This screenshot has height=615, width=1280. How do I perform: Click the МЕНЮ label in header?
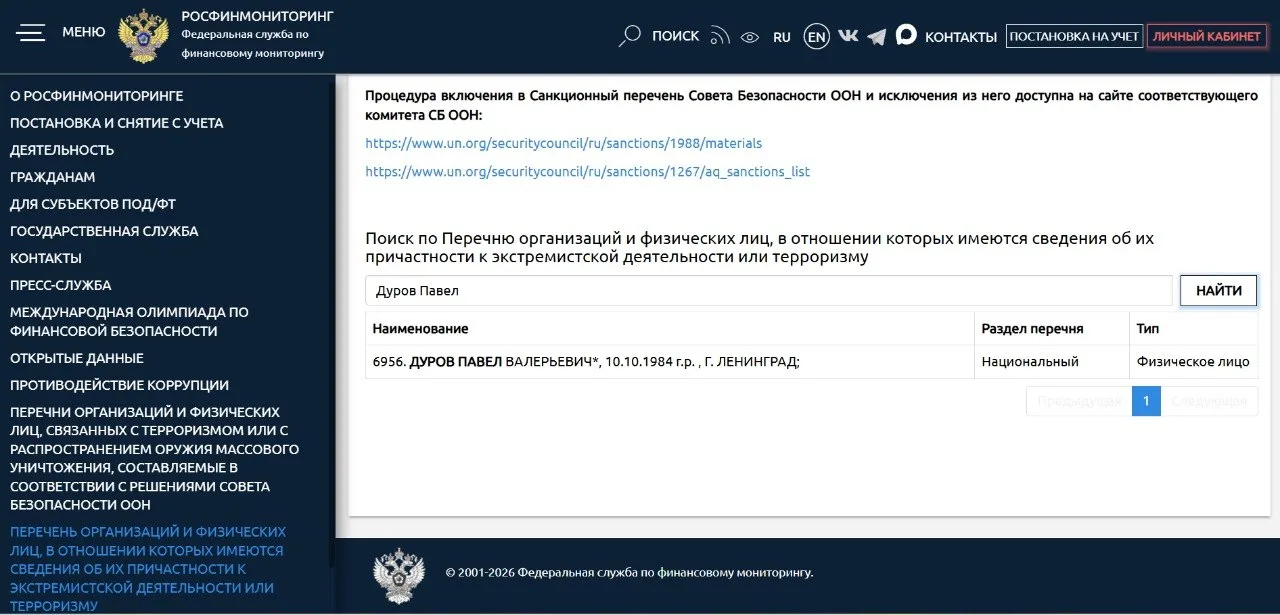[84, 32]
